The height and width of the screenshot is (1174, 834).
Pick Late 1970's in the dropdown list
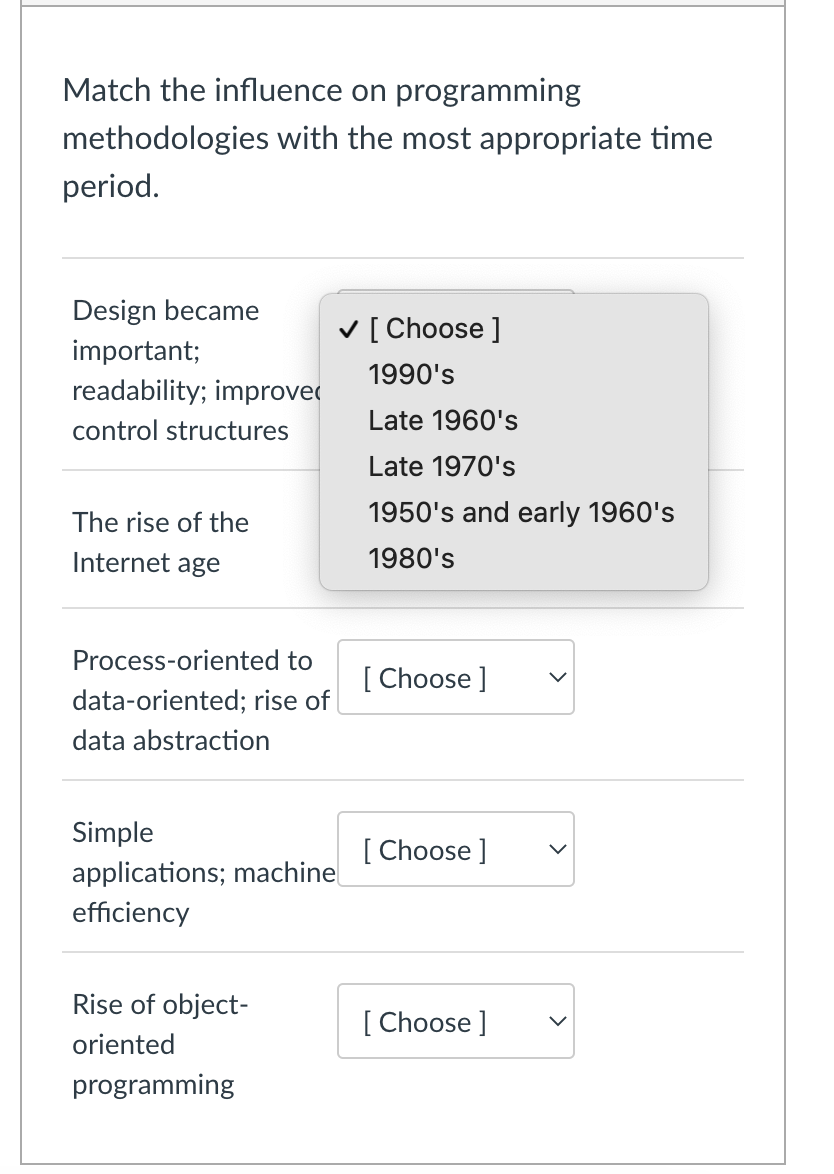[441, 467]
